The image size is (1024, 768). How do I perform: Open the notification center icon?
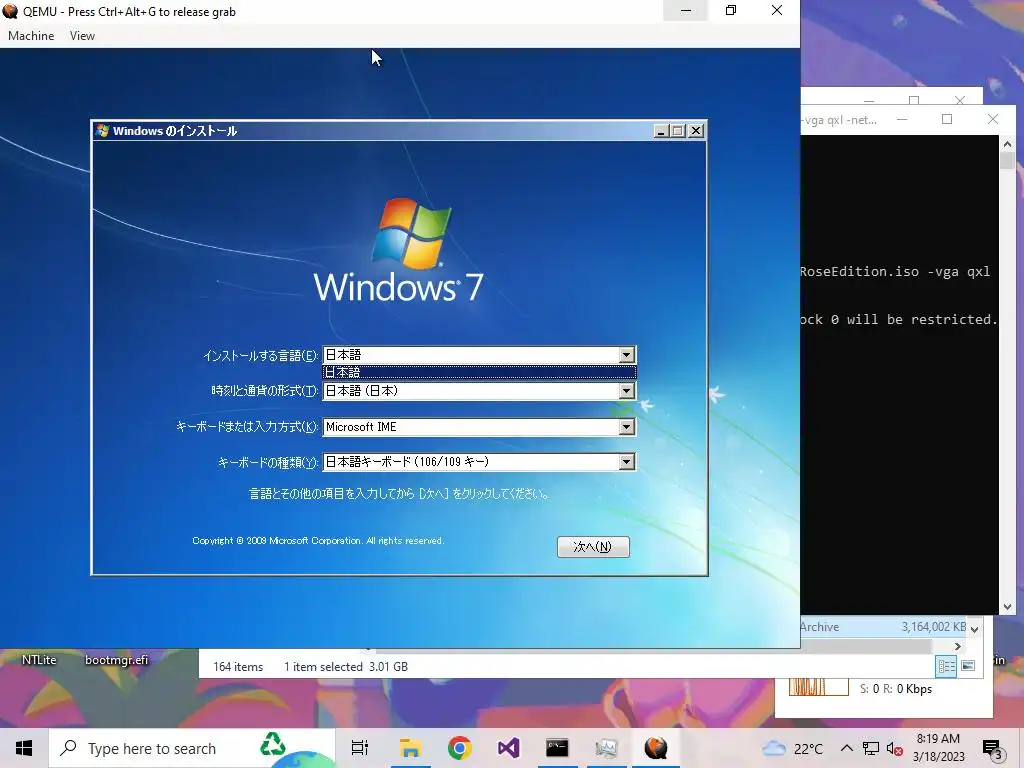tap(993, 749)
